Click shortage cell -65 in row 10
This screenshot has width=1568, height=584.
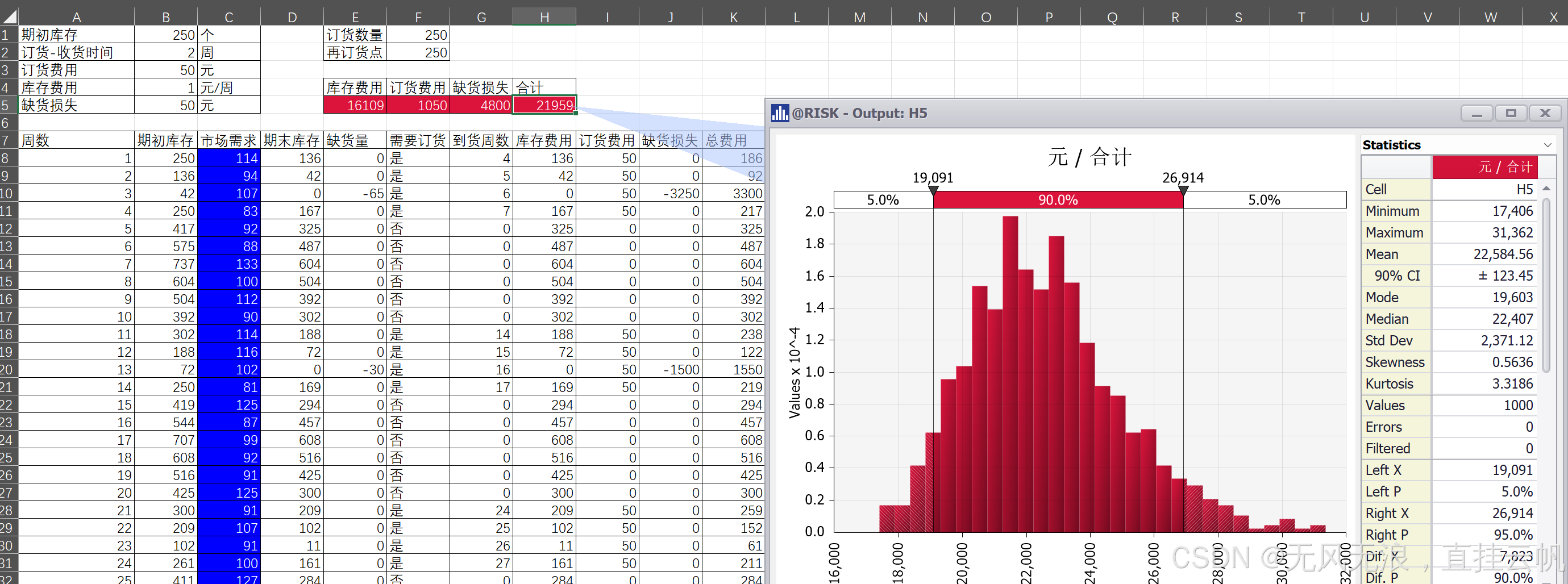coord(355,194)
